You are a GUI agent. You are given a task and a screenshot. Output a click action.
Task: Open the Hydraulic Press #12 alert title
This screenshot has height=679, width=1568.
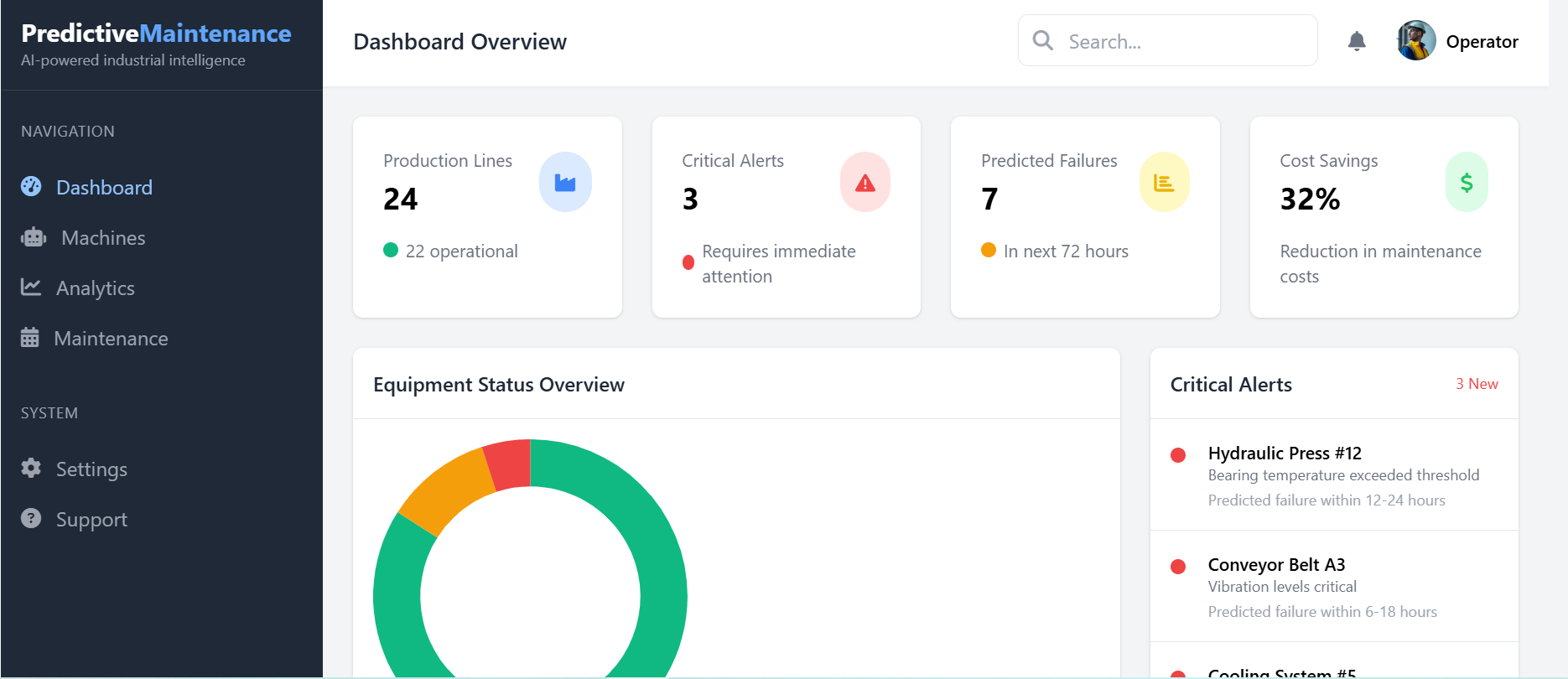coord(1285,454)
